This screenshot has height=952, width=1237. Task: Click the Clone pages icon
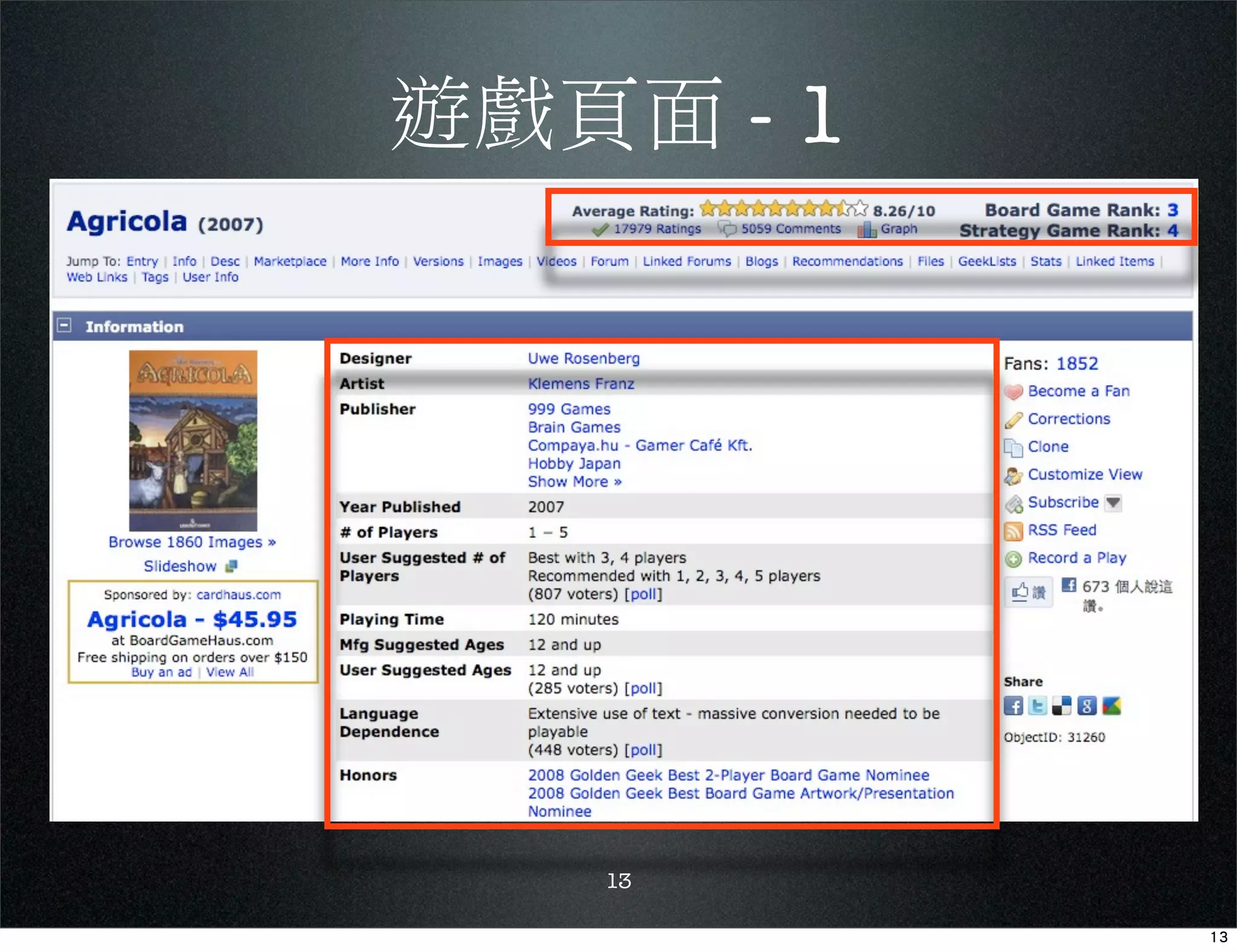(x=1013, y=448)
